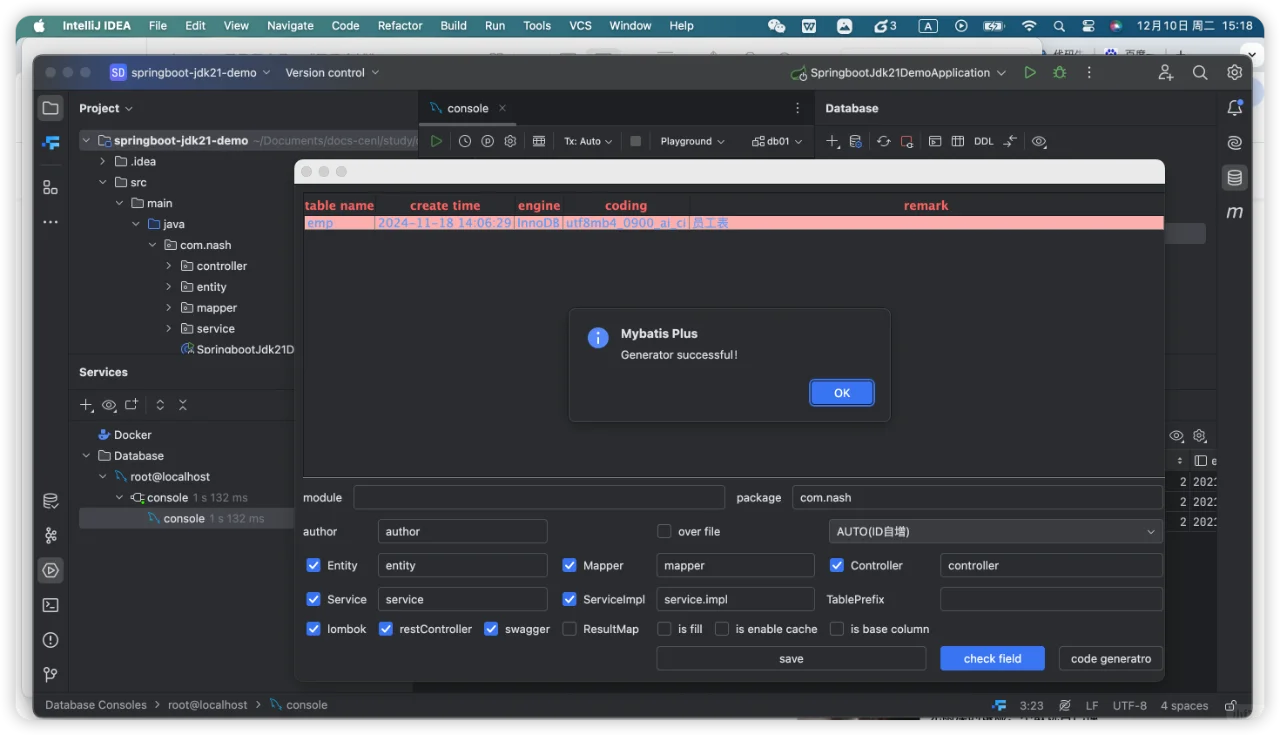Enable the ResultMap checkbox
The width and height of the screenshot is (1280, 735).
click(570, 630)
